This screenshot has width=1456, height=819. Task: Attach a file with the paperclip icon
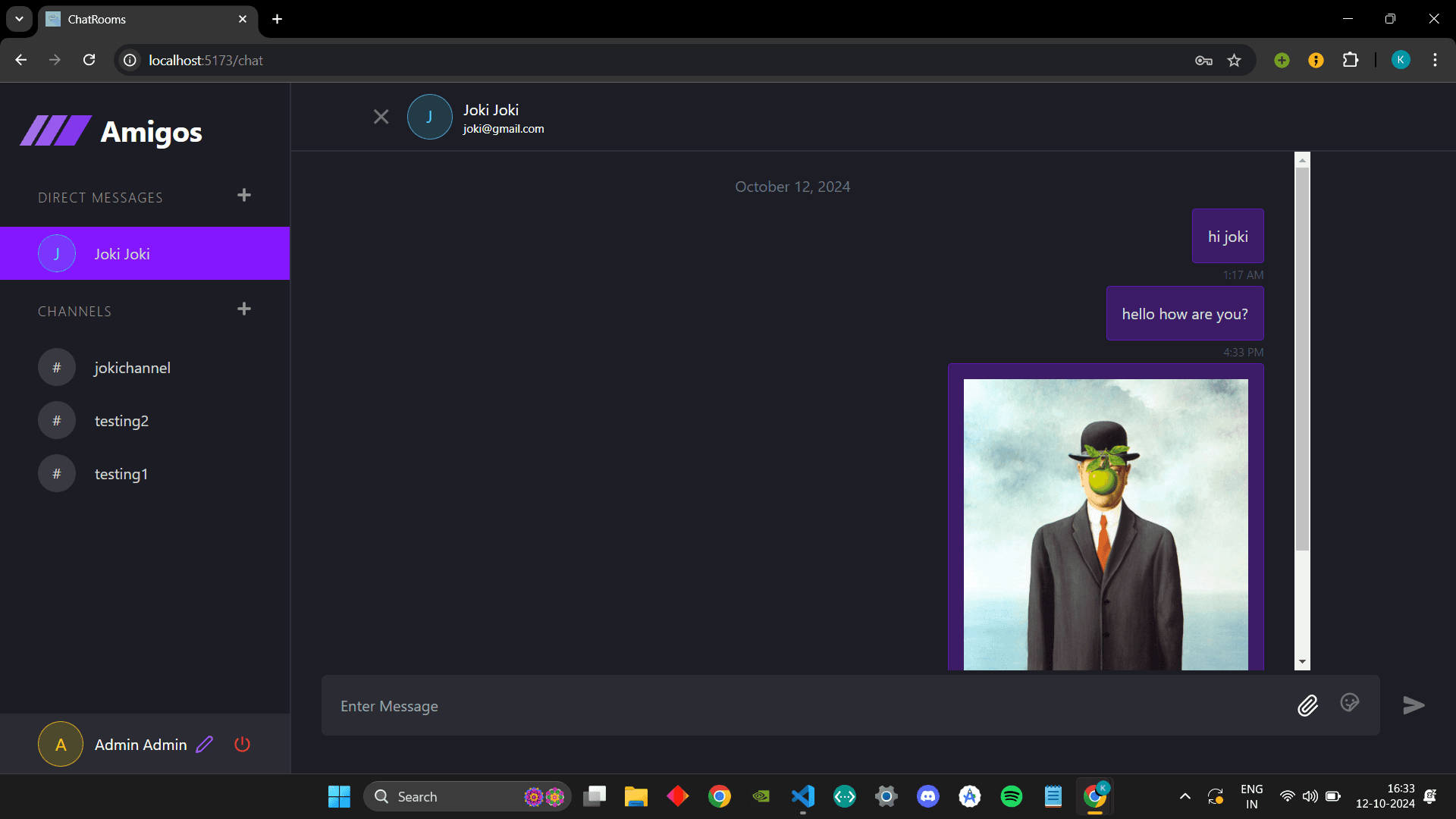(x=1308, y=706)
